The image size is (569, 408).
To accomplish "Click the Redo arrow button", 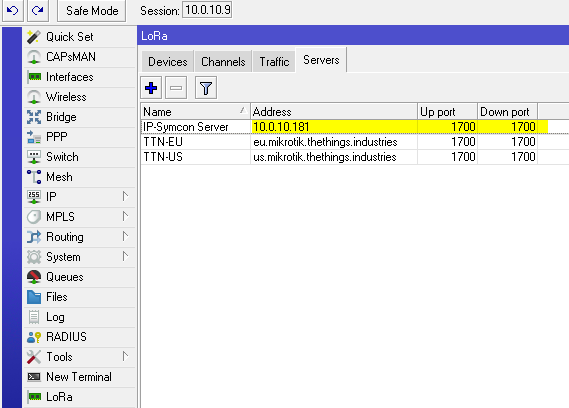I will click(38, 11).
